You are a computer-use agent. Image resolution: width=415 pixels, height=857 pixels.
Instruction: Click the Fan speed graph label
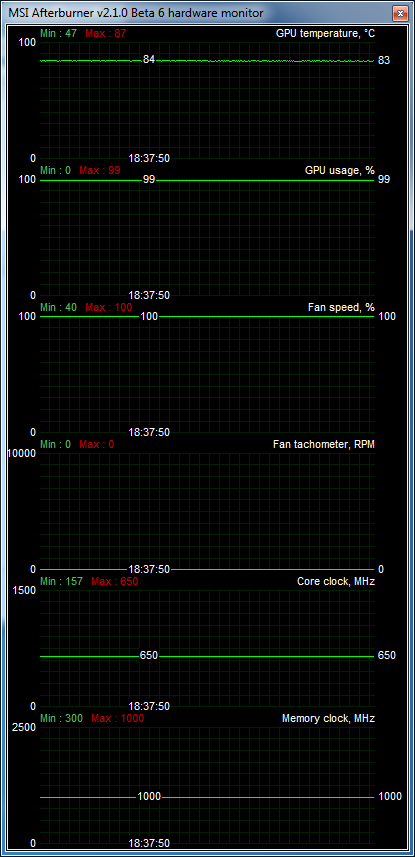pyautogui.click(x=341, y=307)
